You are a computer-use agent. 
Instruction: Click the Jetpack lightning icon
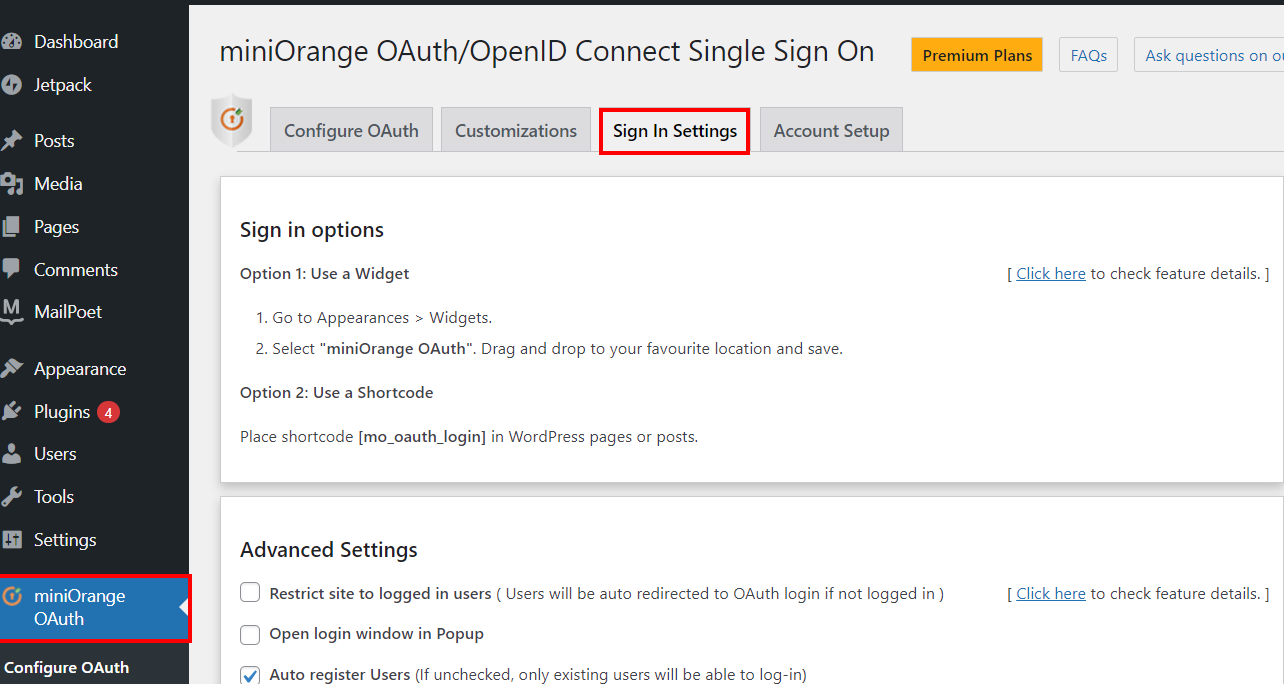coord(11,85)
